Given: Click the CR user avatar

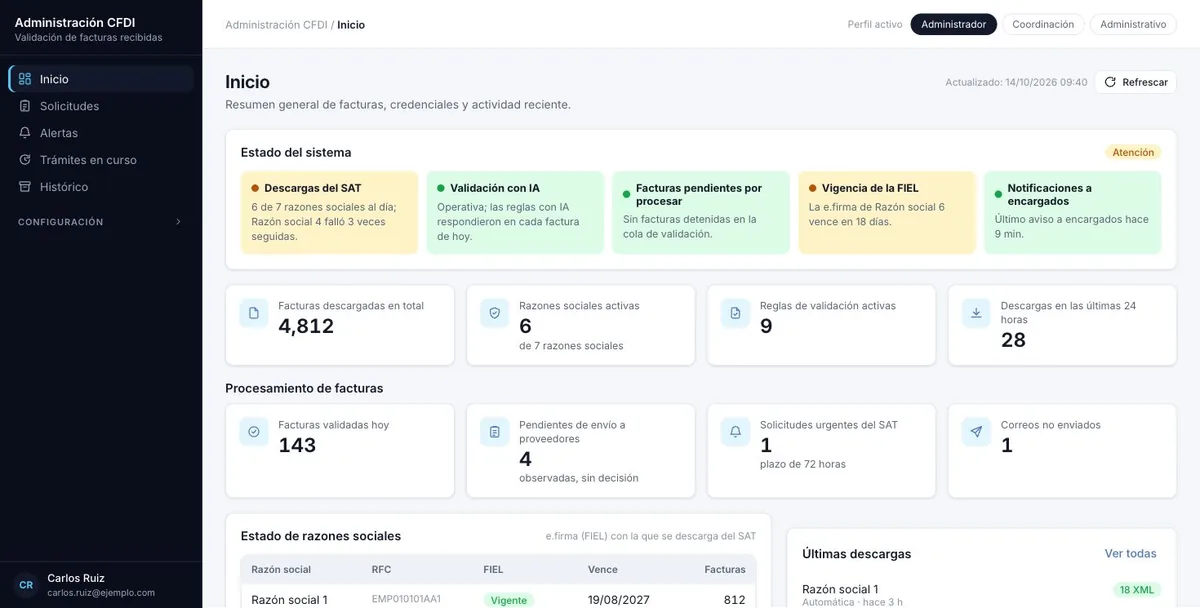Looking at the screenshot, I should (x=26, y=585).
